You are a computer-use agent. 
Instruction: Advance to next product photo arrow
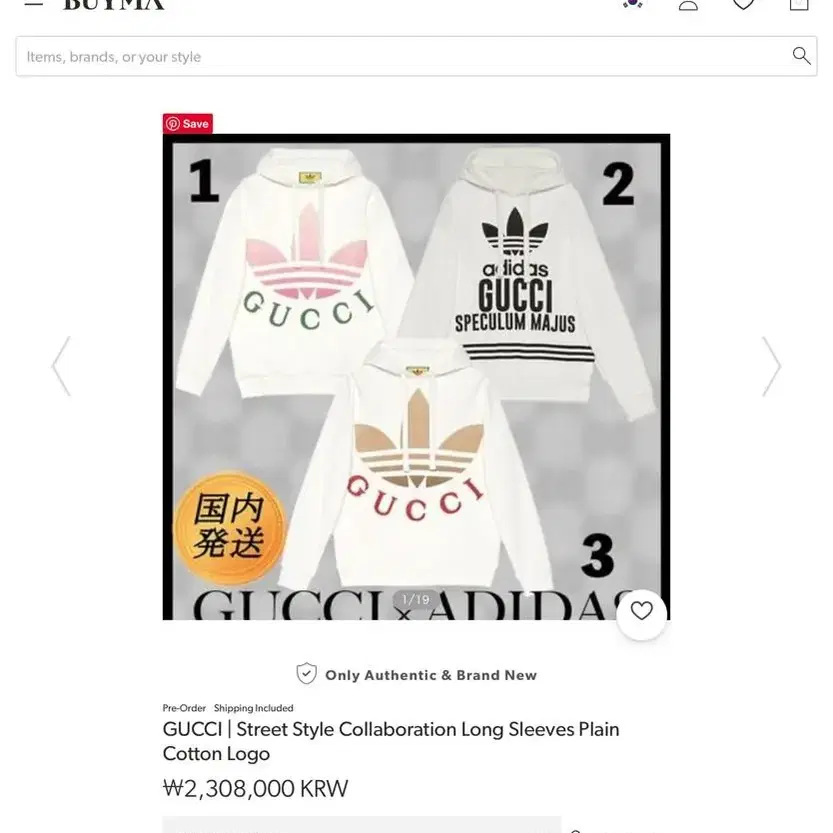click(771, 366)
